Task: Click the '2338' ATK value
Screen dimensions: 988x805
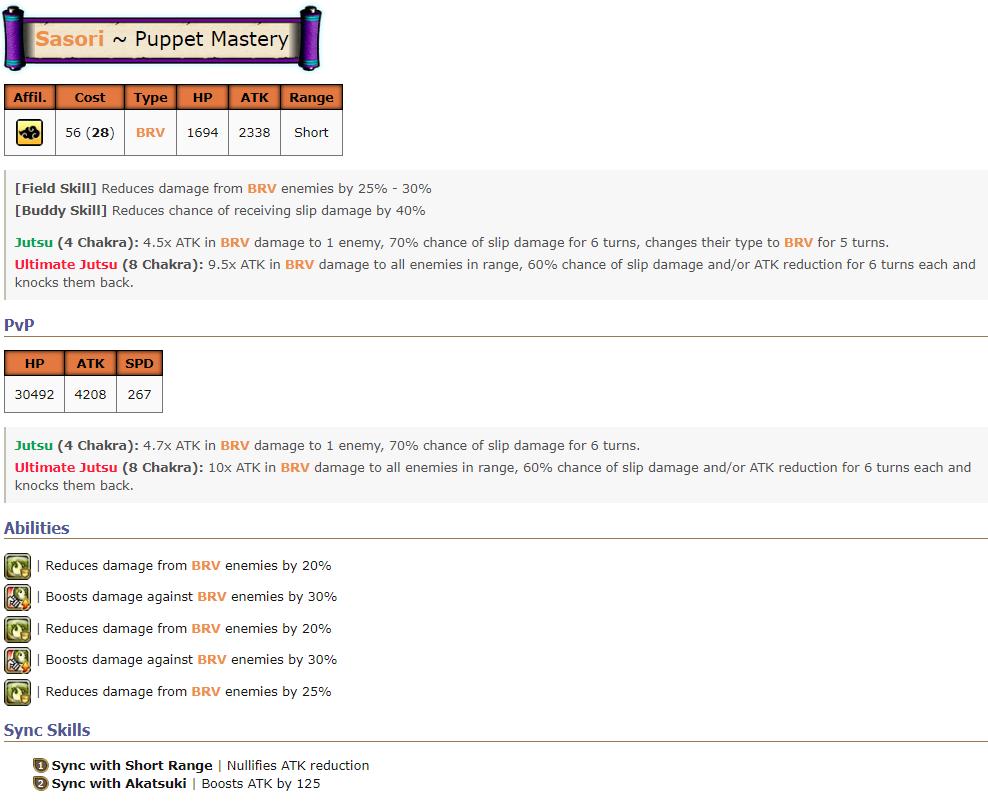Action: pyautogui.click(x=254, y=132)
